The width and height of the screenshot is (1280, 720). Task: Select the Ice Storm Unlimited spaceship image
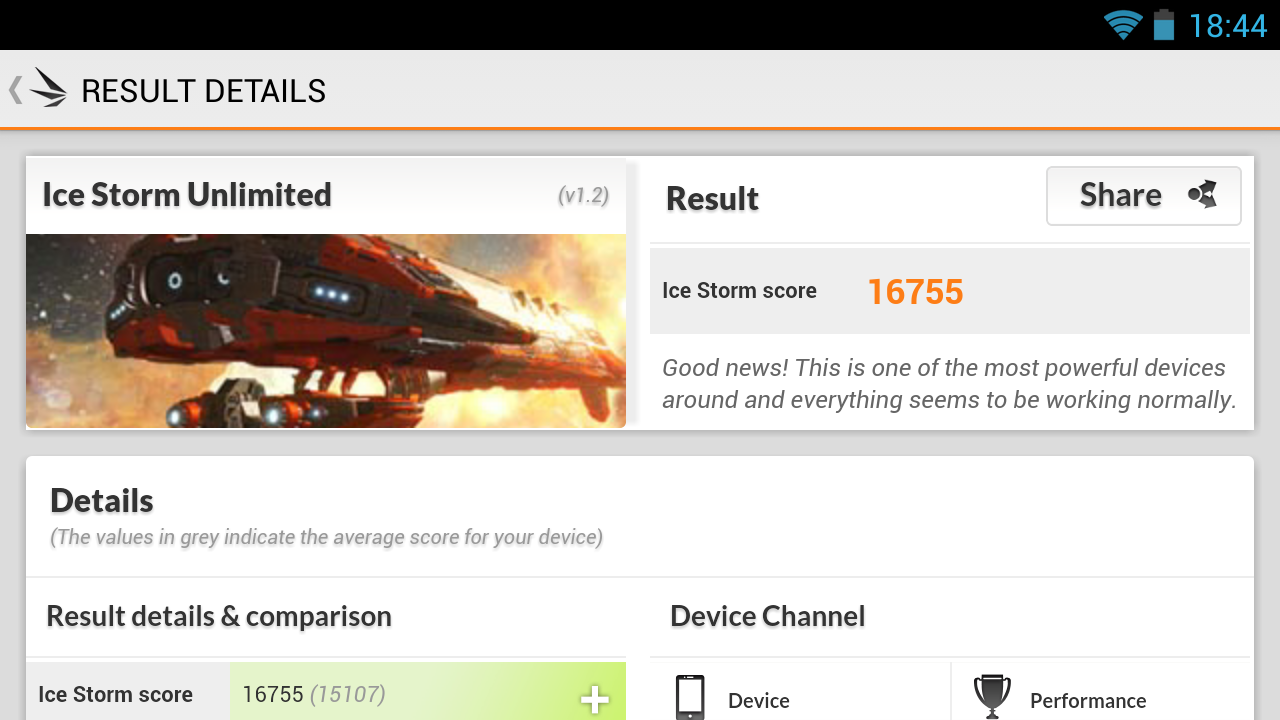click(x=326, y=331)
